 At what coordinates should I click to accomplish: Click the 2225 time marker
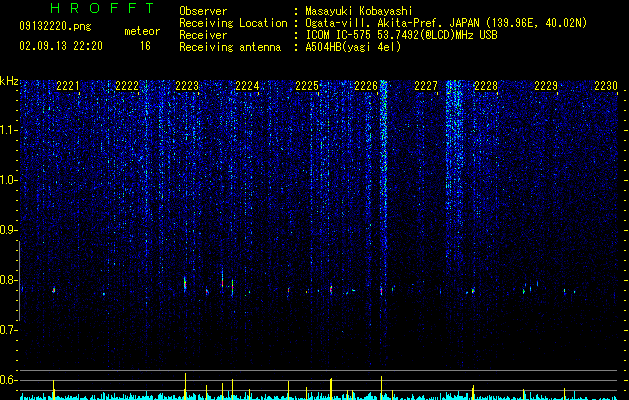[x=307, y=86]
